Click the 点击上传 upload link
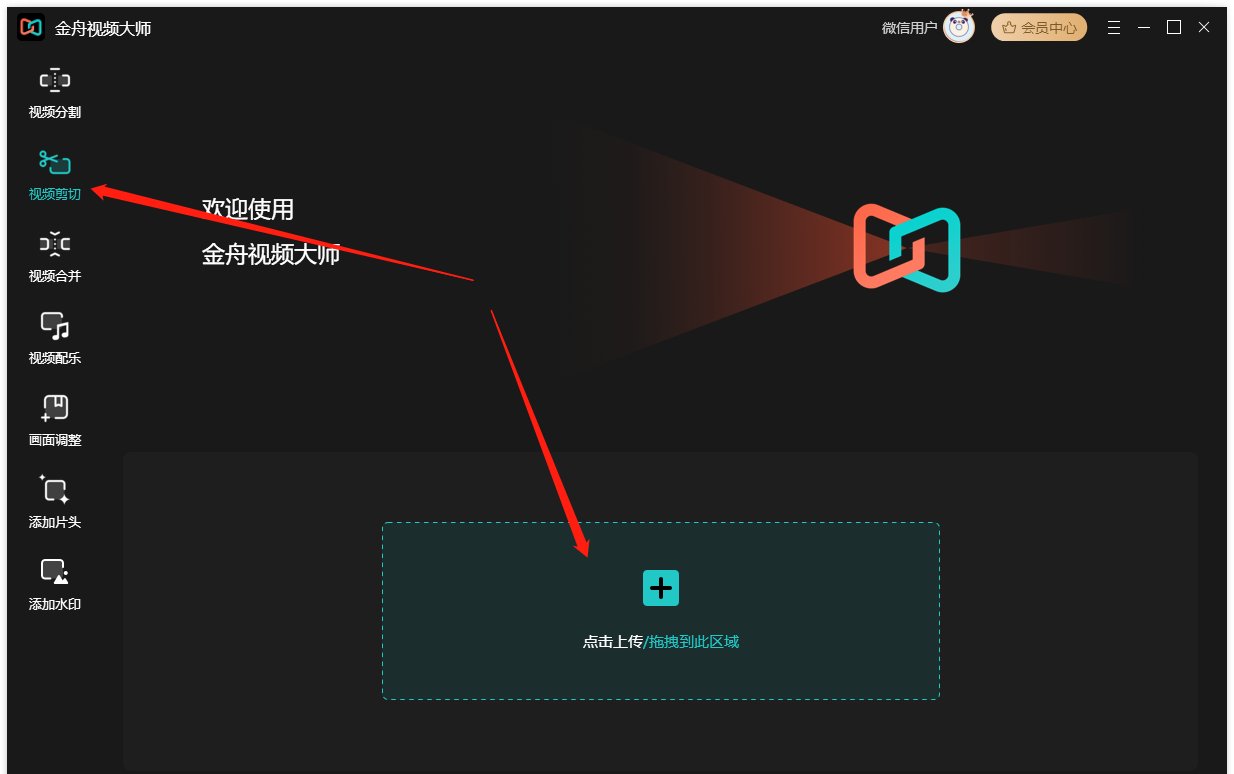Image resolution: width=1234 pixels, height=774 pixels. point(613,642)
